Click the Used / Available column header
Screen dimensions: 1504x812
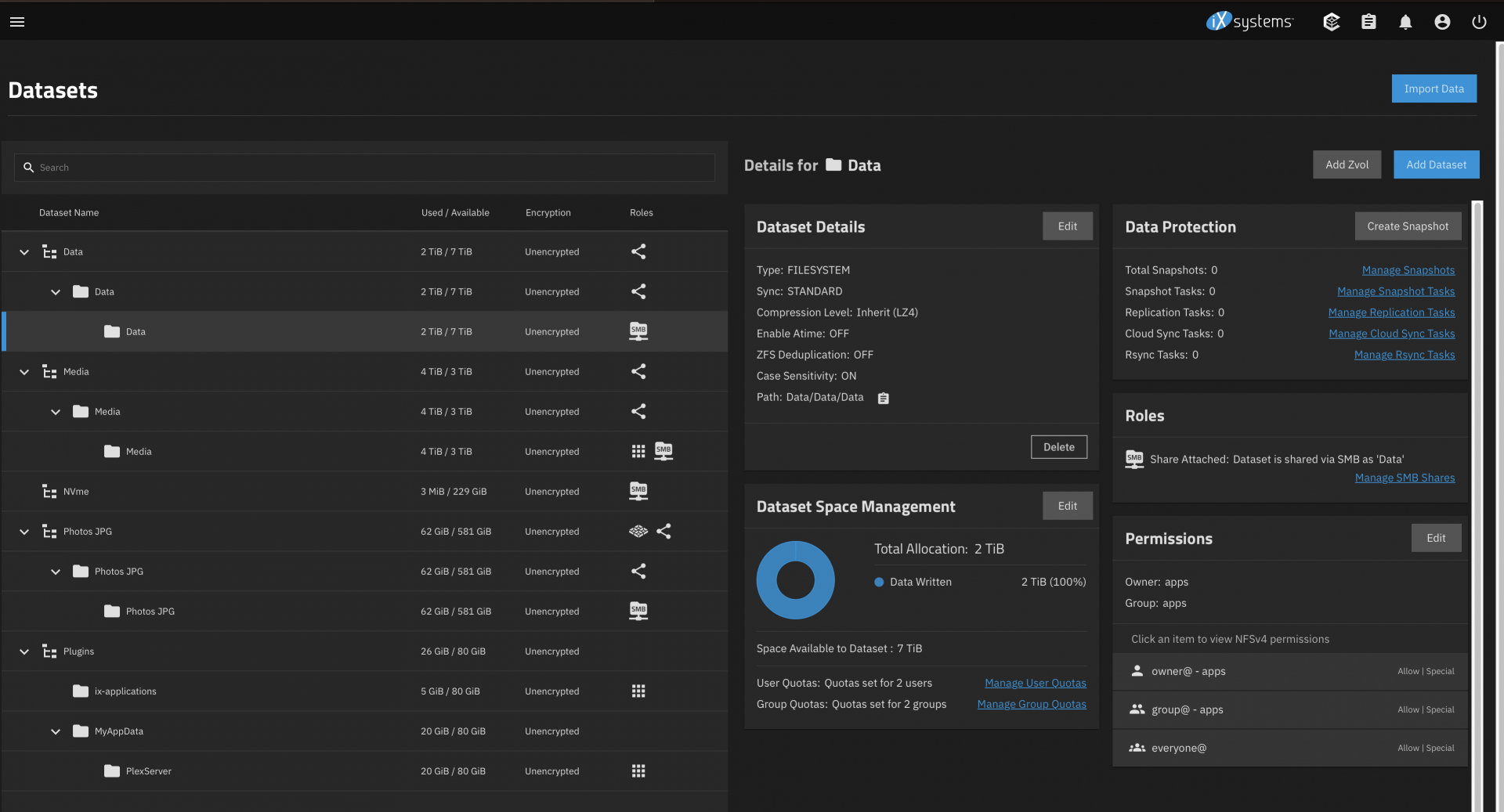click(455, 213)
